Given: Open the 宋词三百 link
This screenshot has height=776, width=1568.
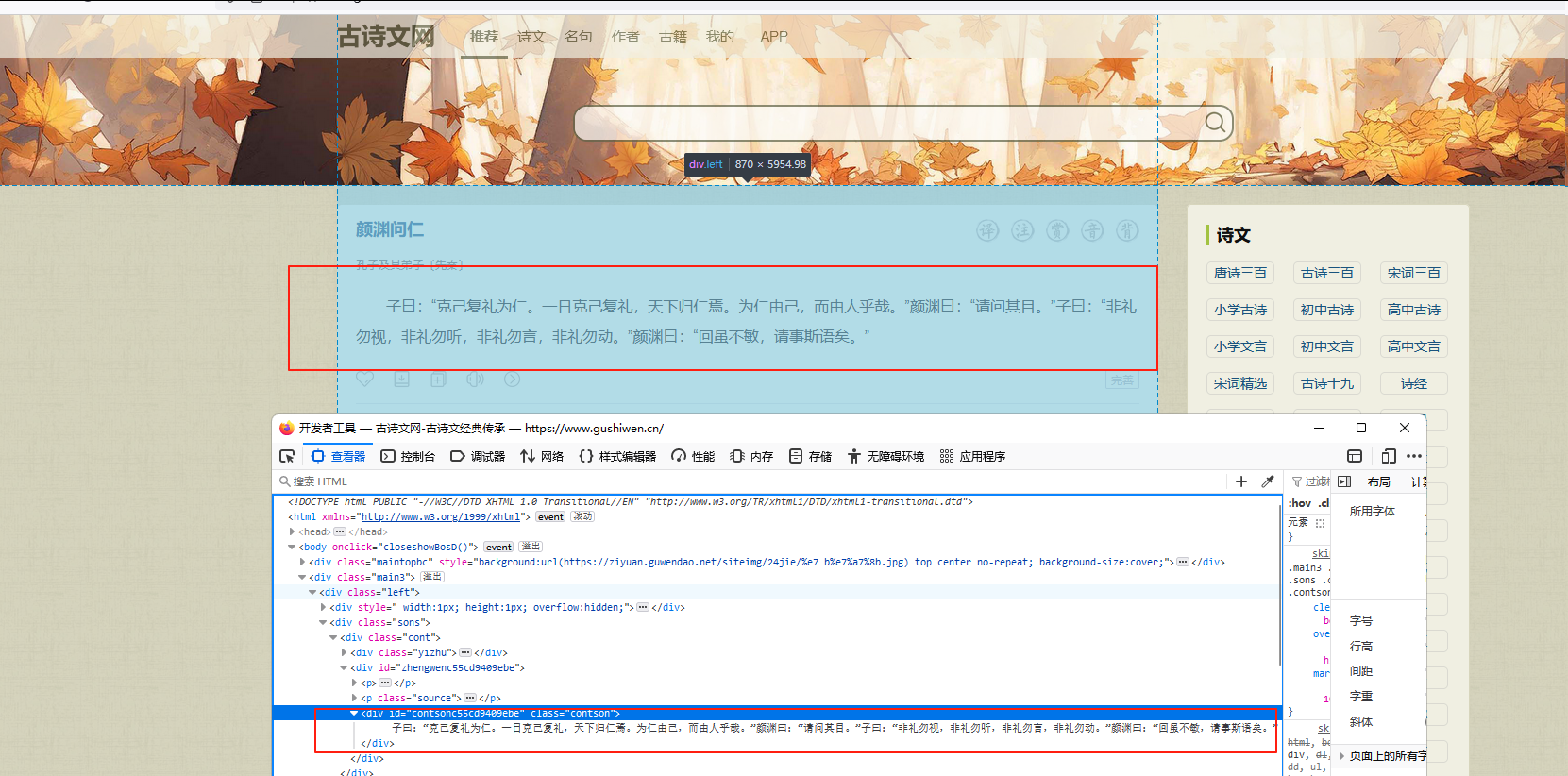Looking at the screenshot, I should (x=1414, y=273).
